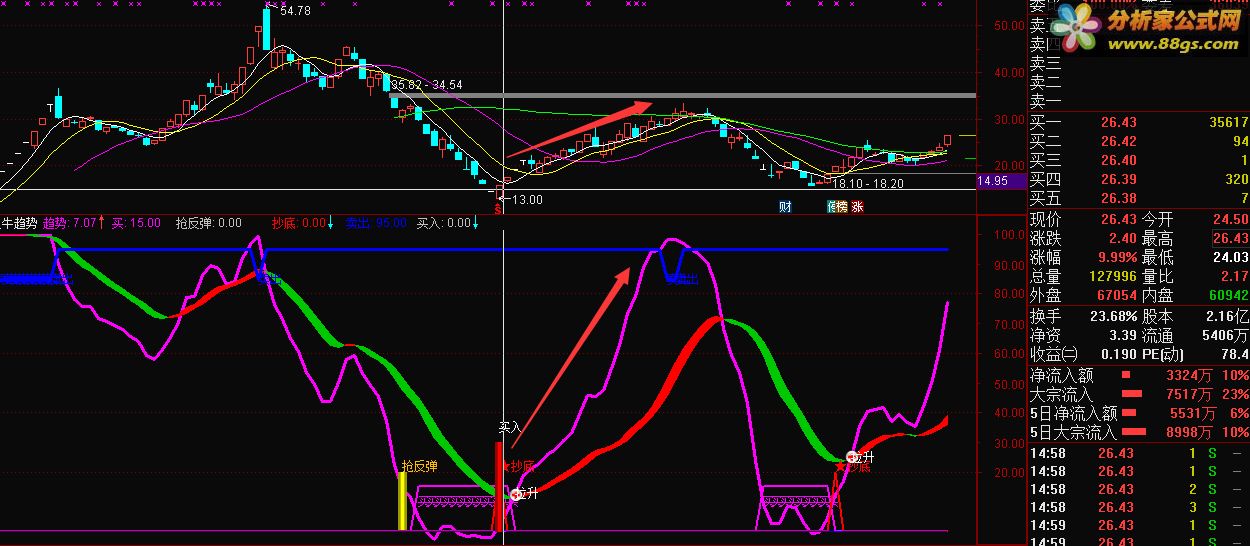Click the 54.78 high price label
The image size is (1250, 546).
pyautogui.click(x=295, y=11)
